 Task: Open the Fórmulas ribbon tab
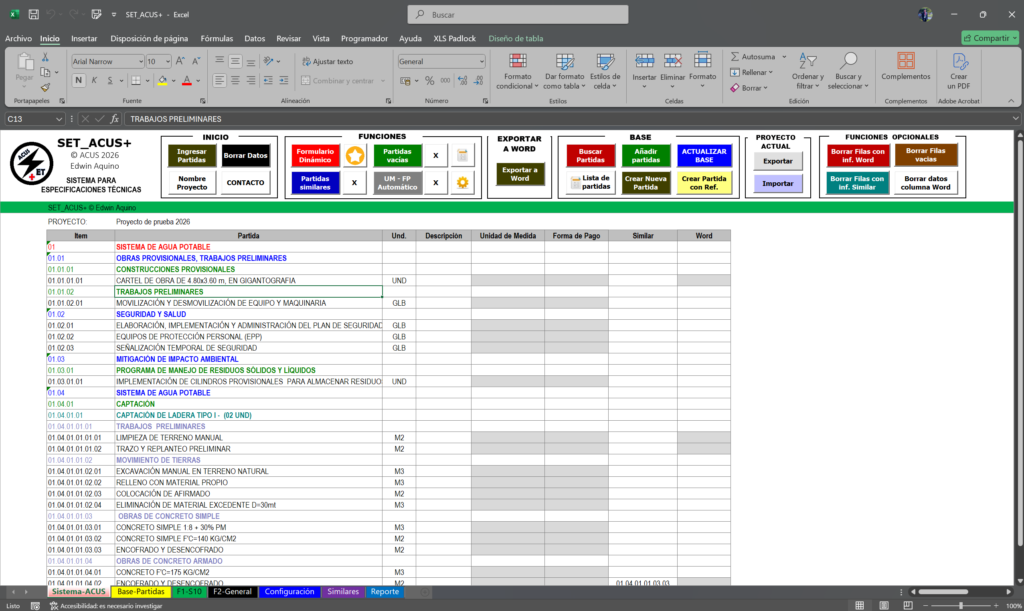click(217, 38)
